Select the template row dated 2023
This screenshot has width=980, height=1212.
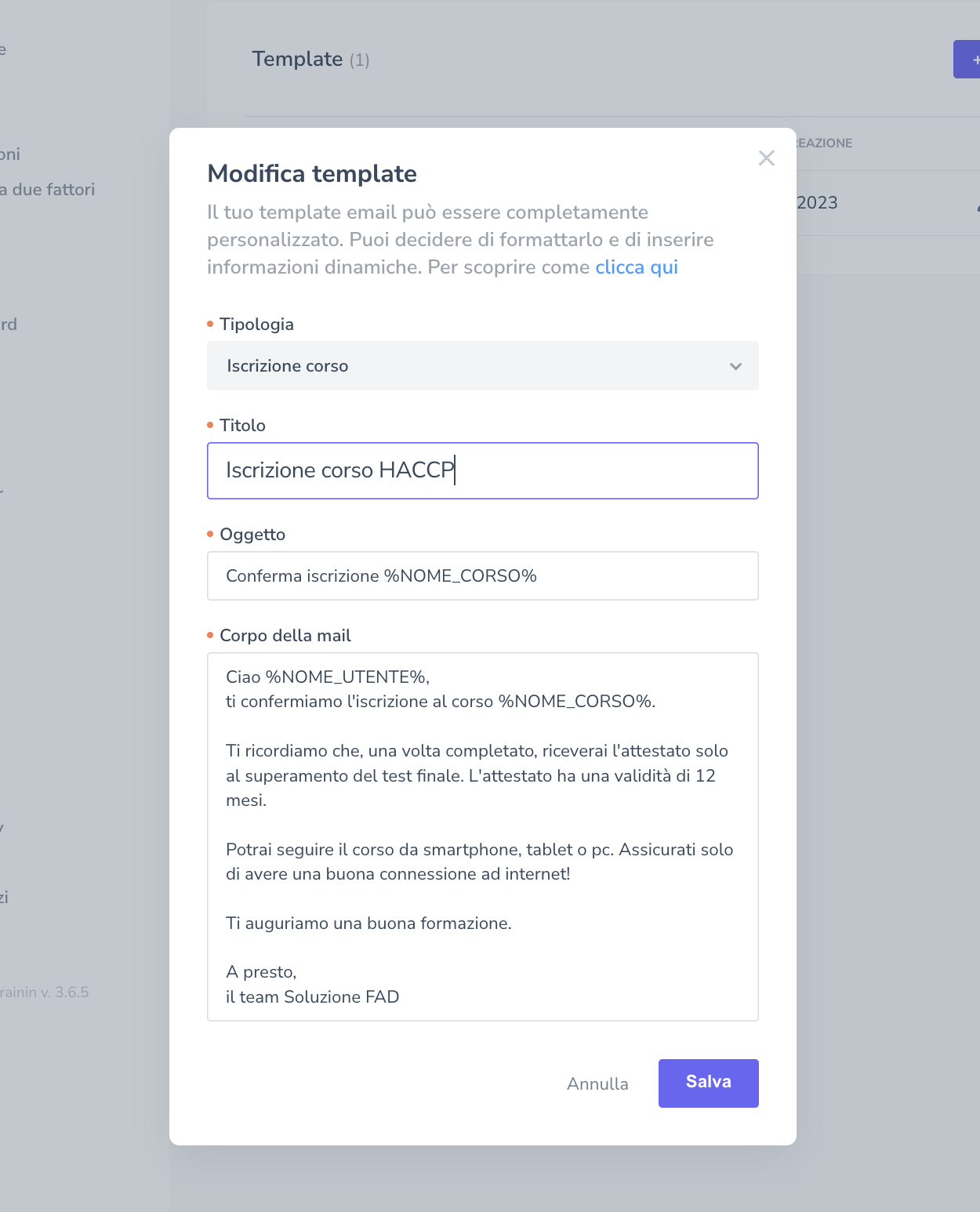(x=817, y=203)
